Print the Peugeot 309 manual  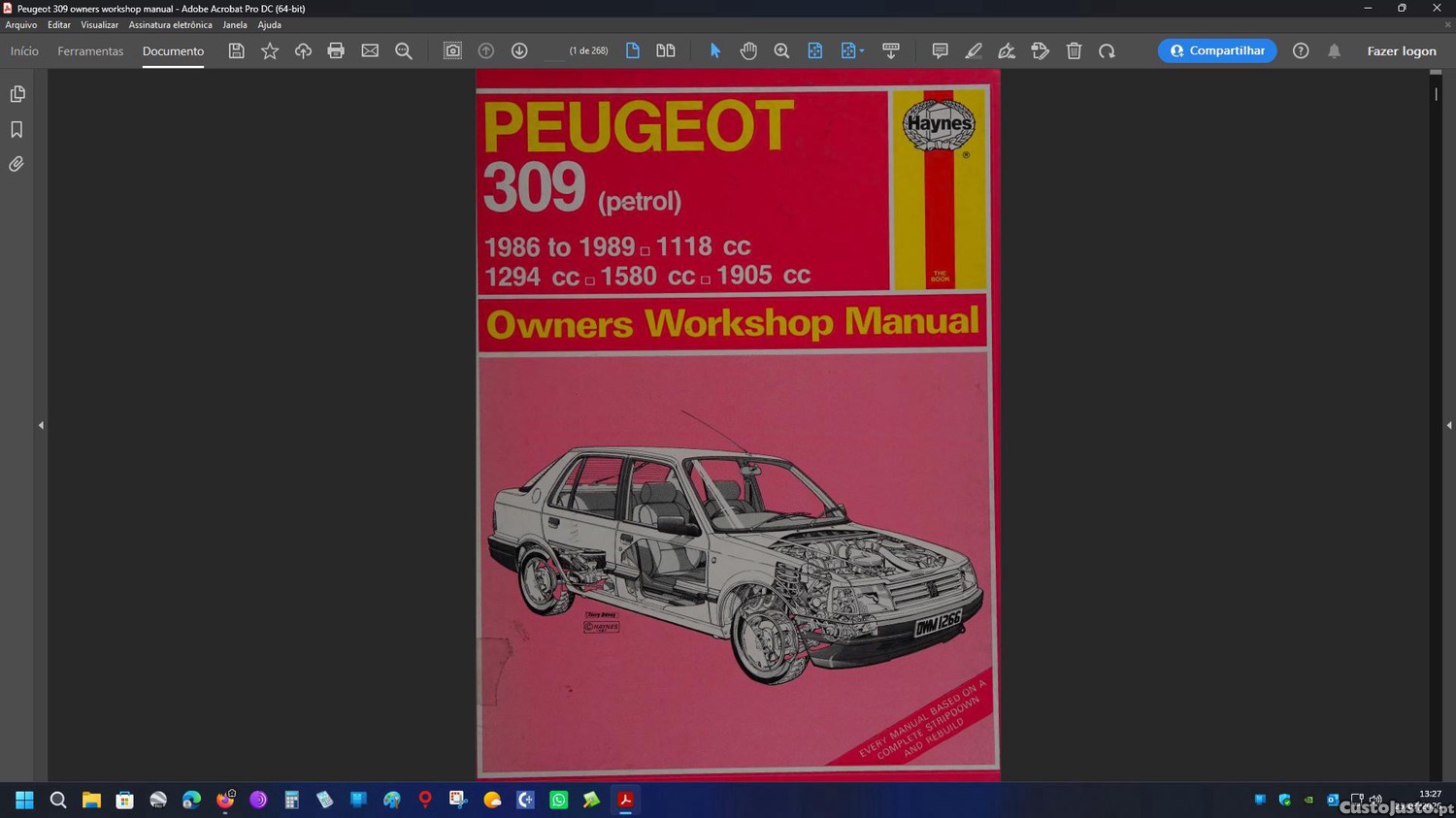point(336,50)
